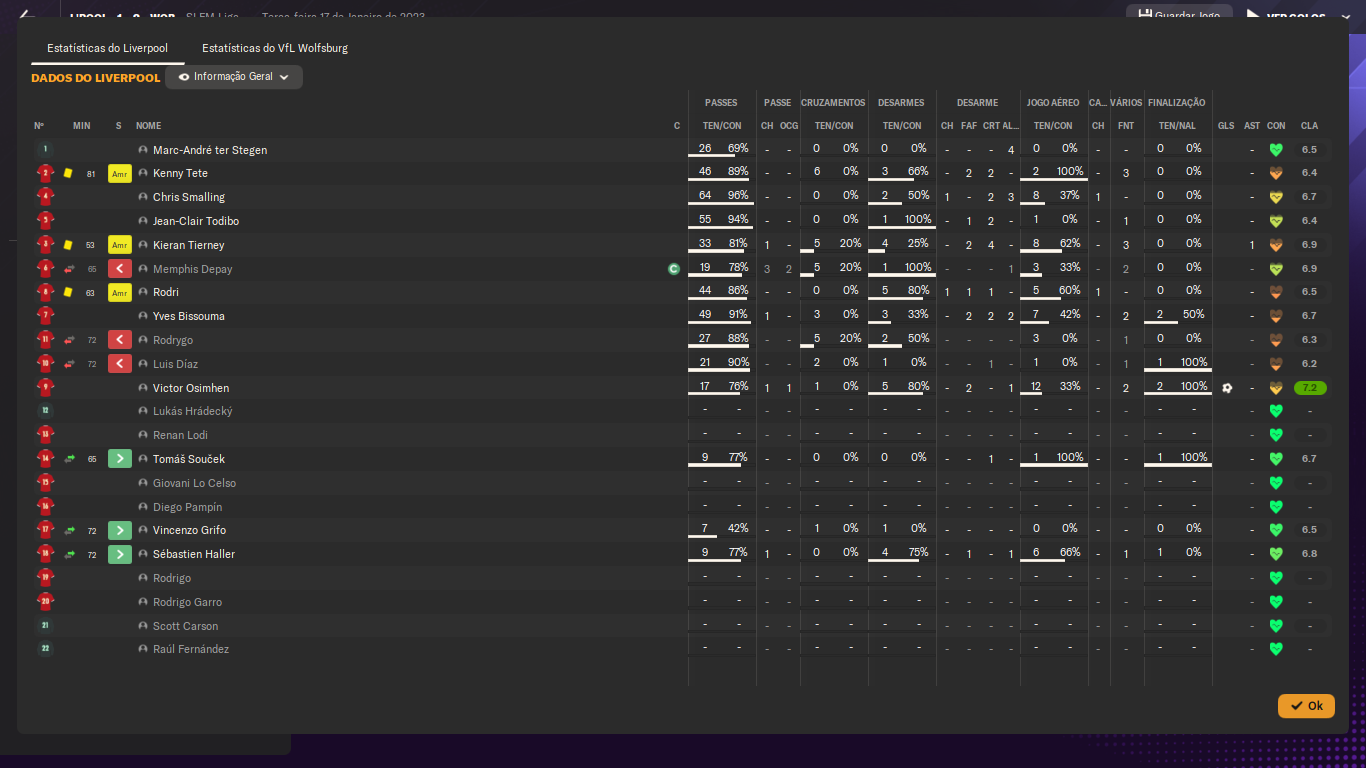Sort by the PASSES column header
The width and height of the screenshot is (1366, 768).
coord(721,103)
